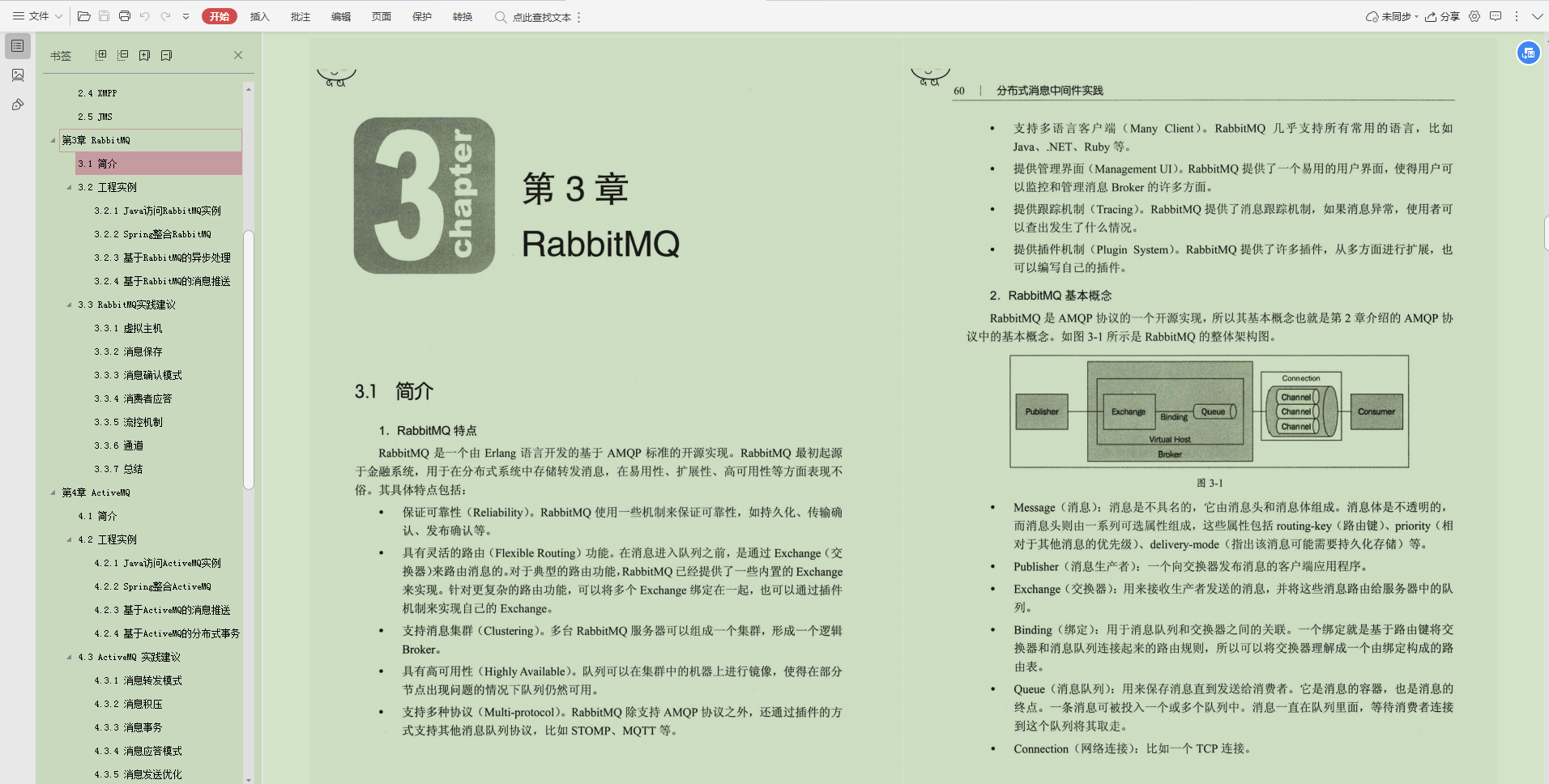The width and height of the screenshot is (1549, 784).
Task: Click the print icon
Action: tap(125, 16)
